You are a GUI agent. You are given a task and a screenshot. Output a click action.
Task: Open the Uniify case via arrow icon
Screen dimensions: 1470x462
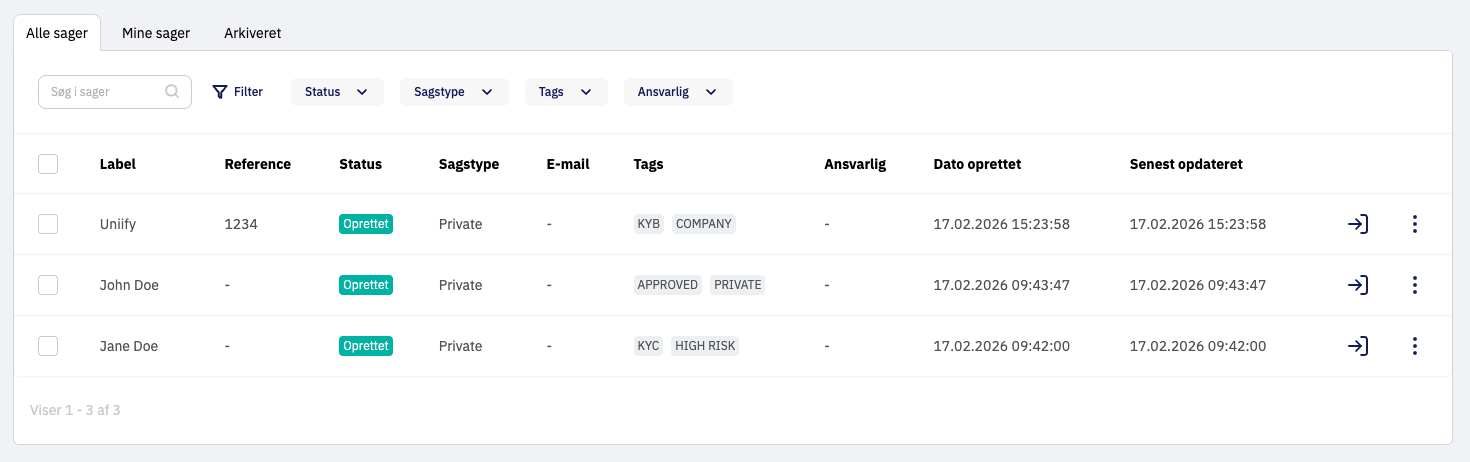(1357, 224)
